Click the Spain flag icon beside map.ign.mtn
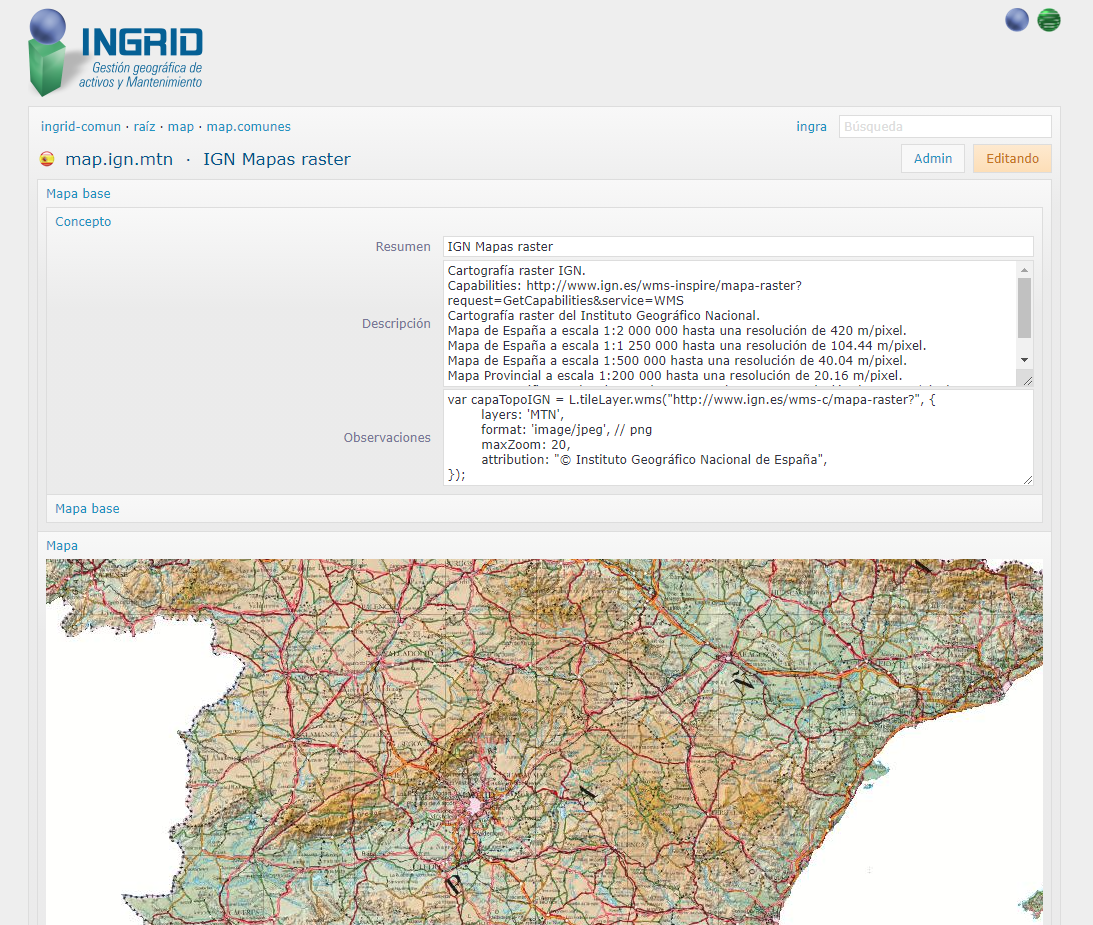Screen dimensions: 1093x925 pyautogui.click(x=47, y=159)
